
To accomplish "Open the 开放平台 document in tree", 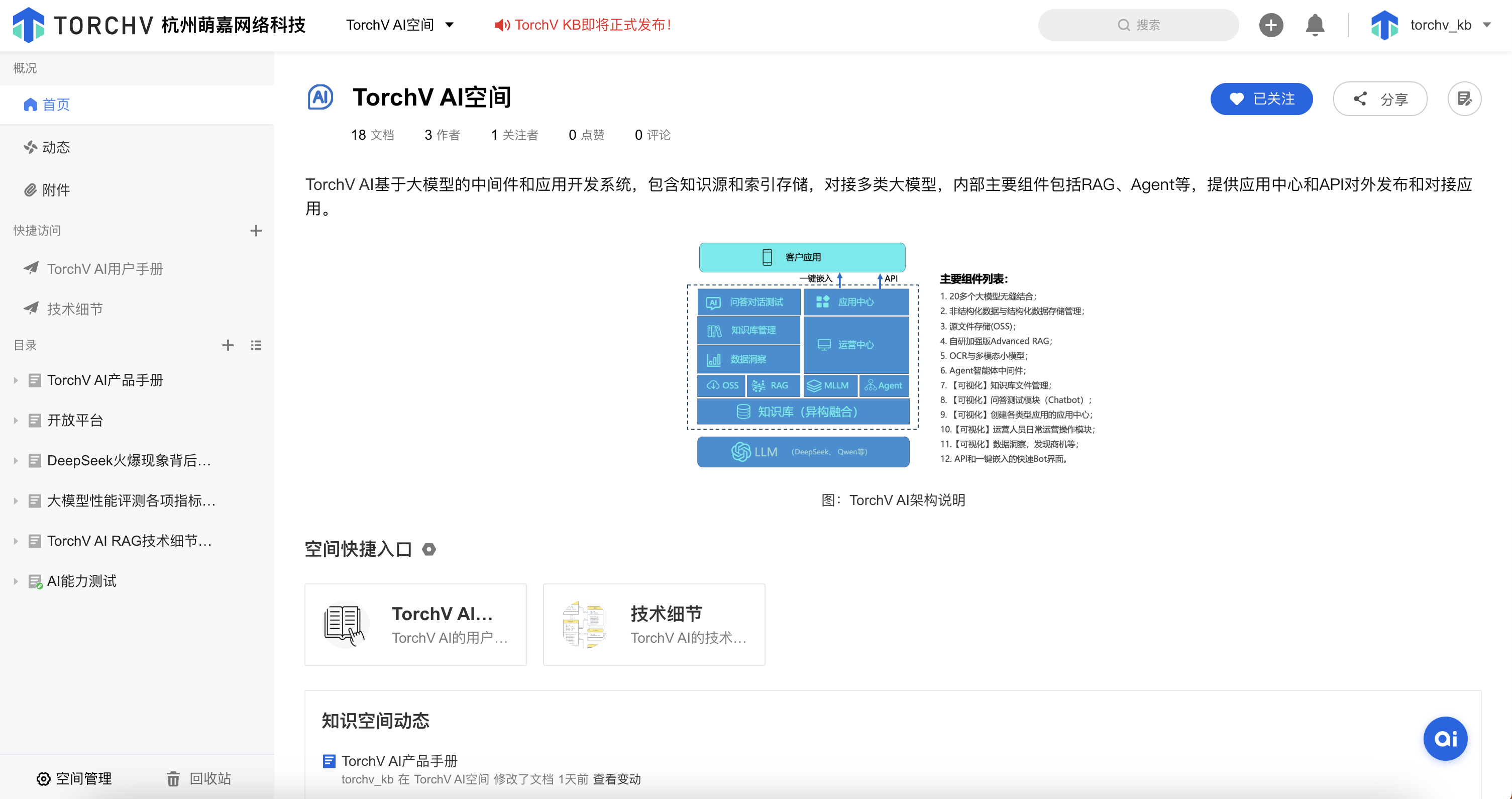I will point(75,420).
